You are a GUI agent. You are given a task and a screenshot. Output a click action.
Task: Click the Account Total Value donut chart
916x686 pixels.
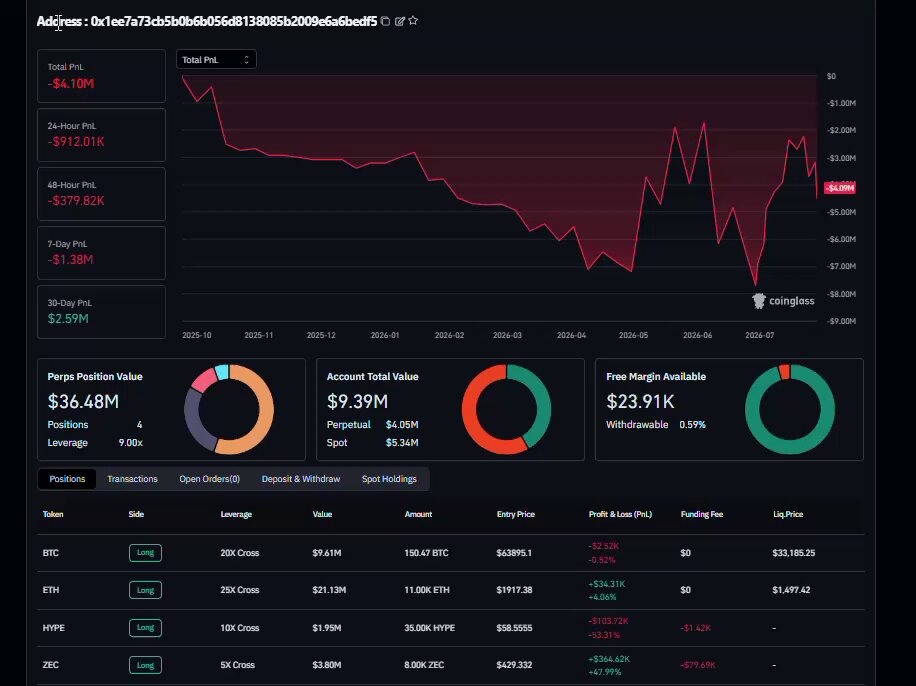tap(506, 409)
